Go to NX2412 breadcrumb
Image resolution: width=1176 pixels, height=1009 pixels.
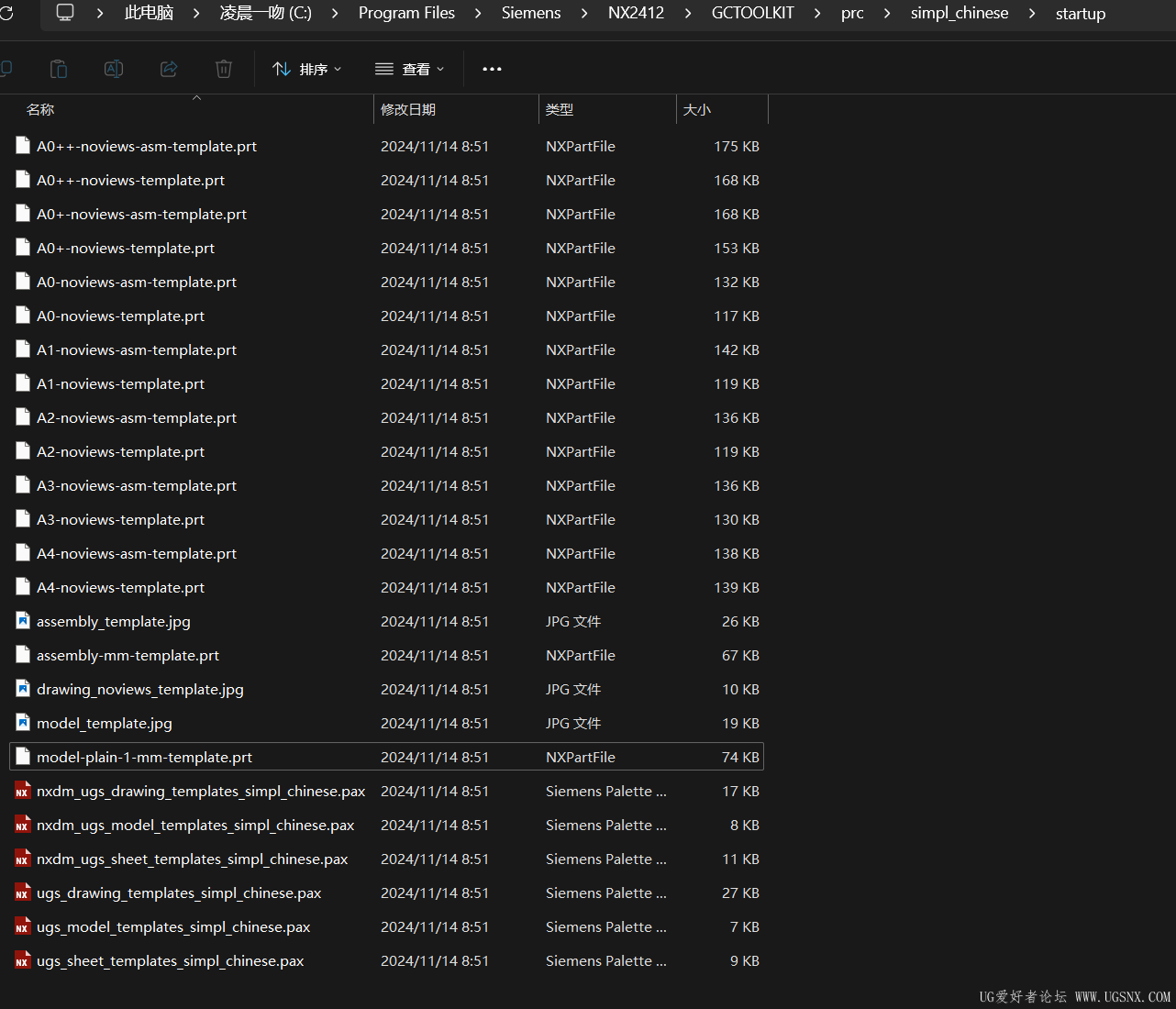click(636, 13)
